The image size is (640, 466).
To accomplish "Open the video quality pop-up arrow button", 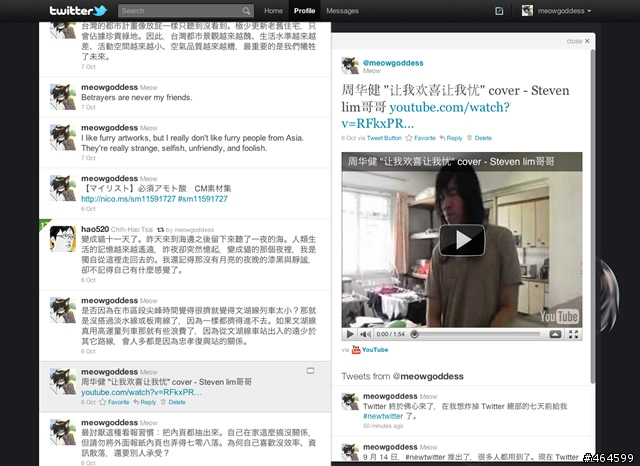I will tap(555, 334).
